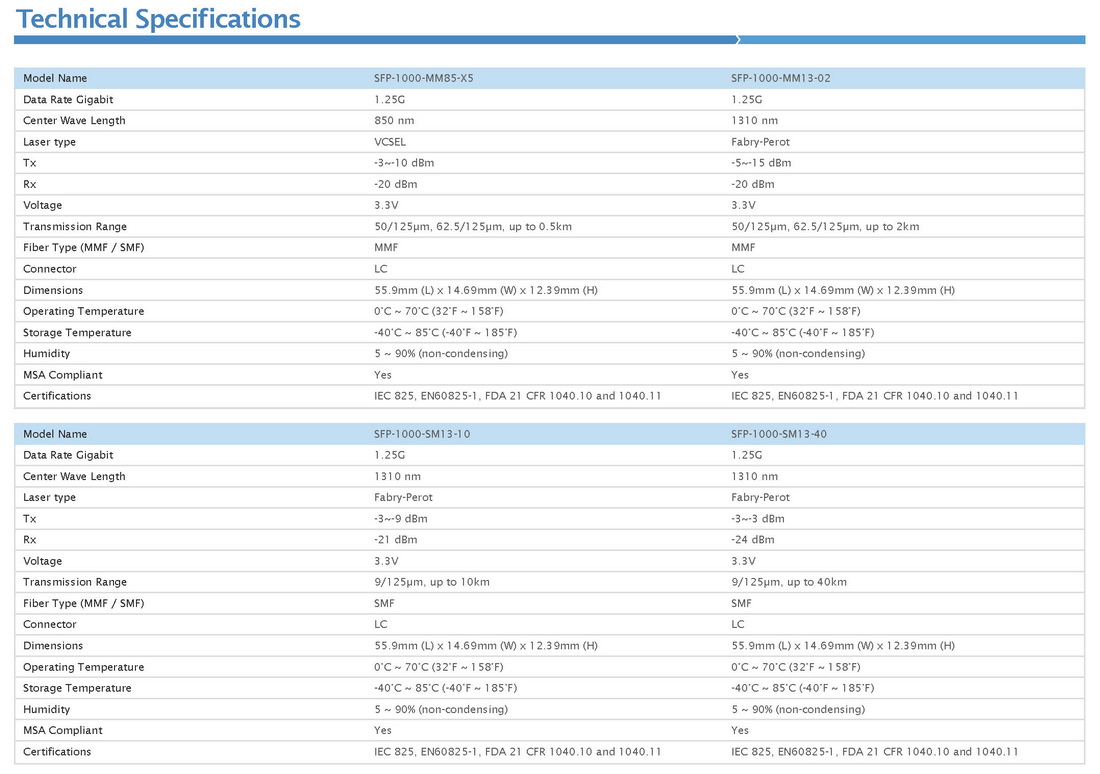Select model name SFP-1000-MM13-02

781,78
